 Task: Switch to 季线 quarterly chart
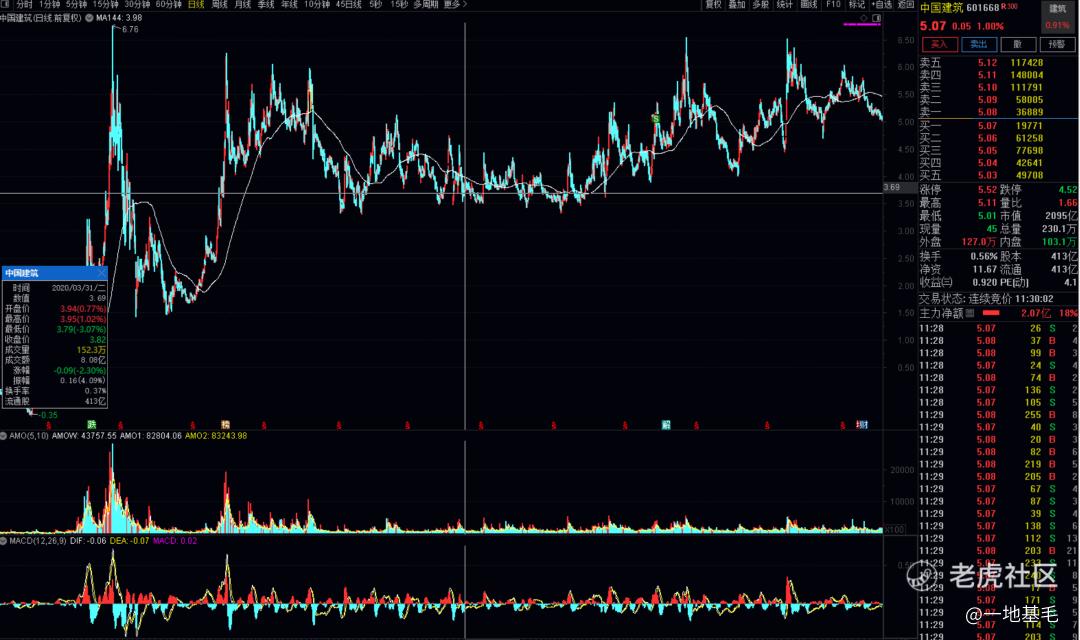click(x=266, y=4)
